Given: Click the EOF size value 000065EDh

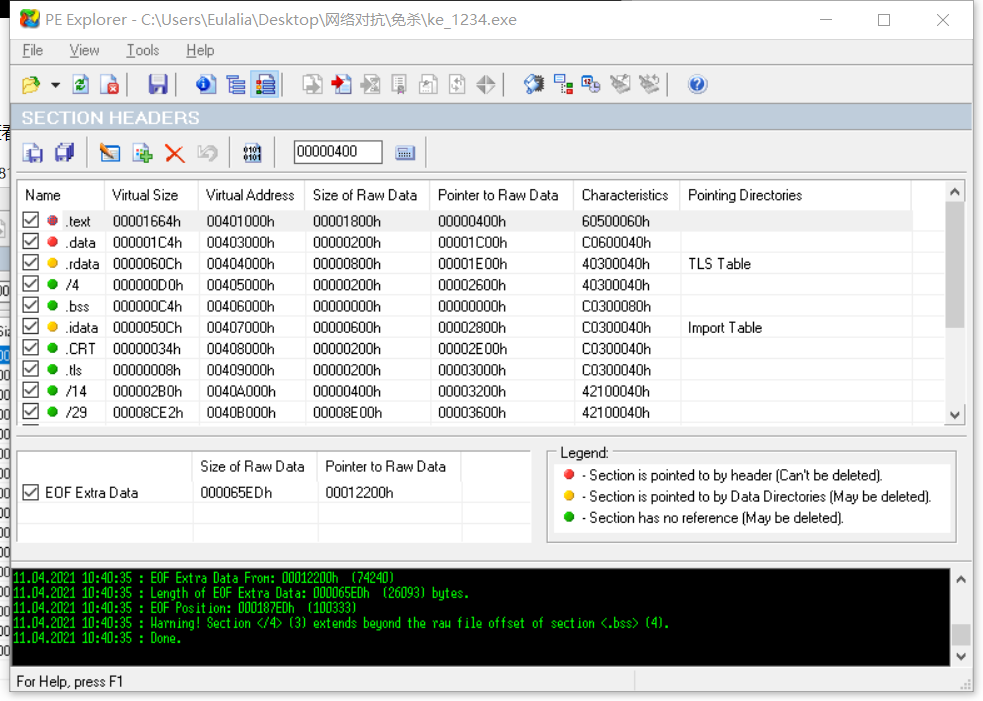Looking at the screenshot, I should point(236,493).
